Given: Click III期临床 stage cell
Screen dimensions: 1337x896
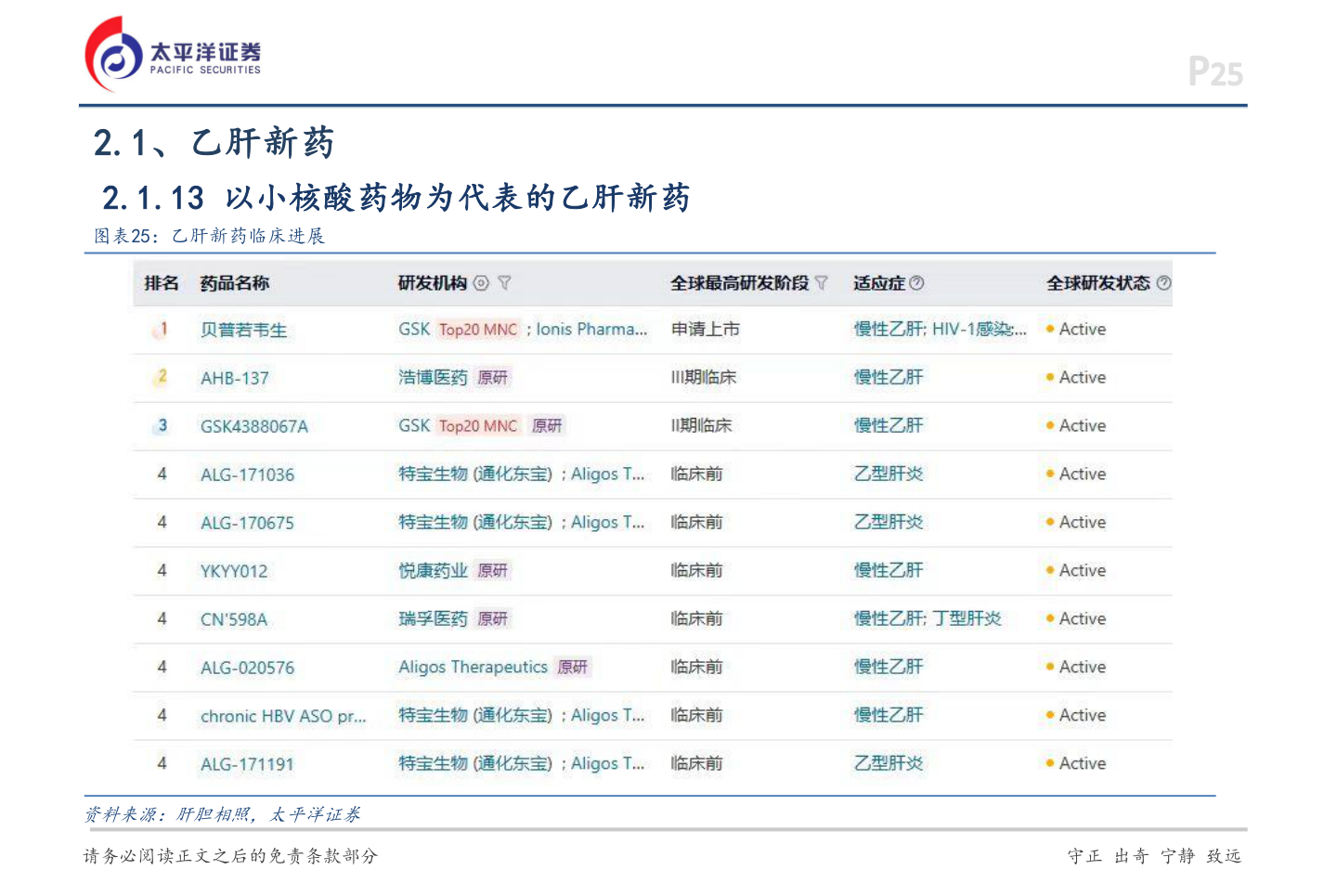Looking at the screenshot, I should coord(704,377).
